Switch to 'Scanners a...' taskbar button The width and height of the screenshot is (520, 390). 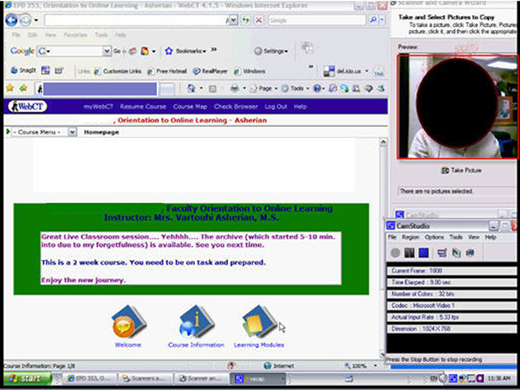point(146,379)
